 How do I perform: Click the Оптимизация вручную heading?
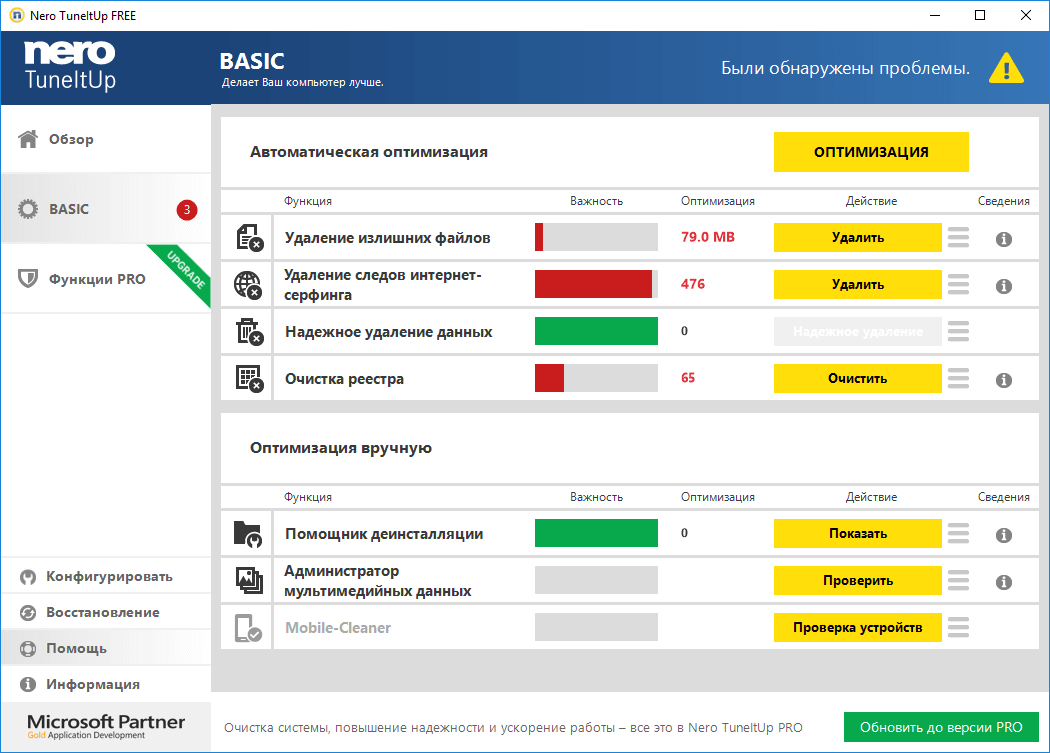coord(341,448)
